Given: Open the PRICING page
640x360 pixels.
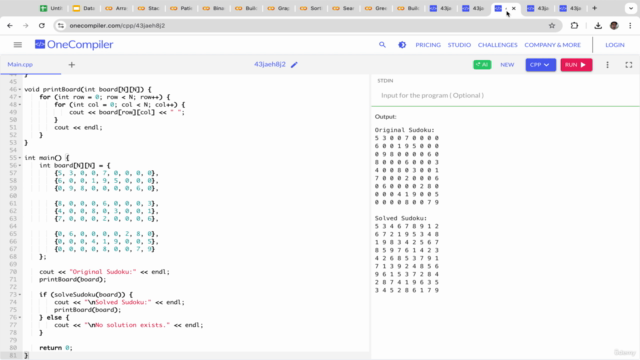Looking at the screenshot, I should (x=428, y=45).
